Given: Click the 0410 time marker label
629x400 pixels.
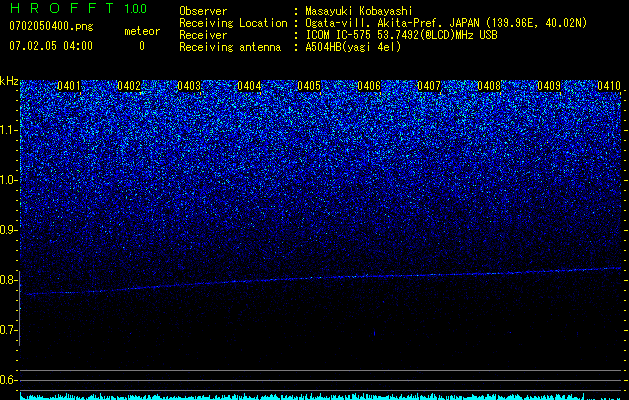Looking at the screenshot, I should pyautogui.click(x=609, y=86).
